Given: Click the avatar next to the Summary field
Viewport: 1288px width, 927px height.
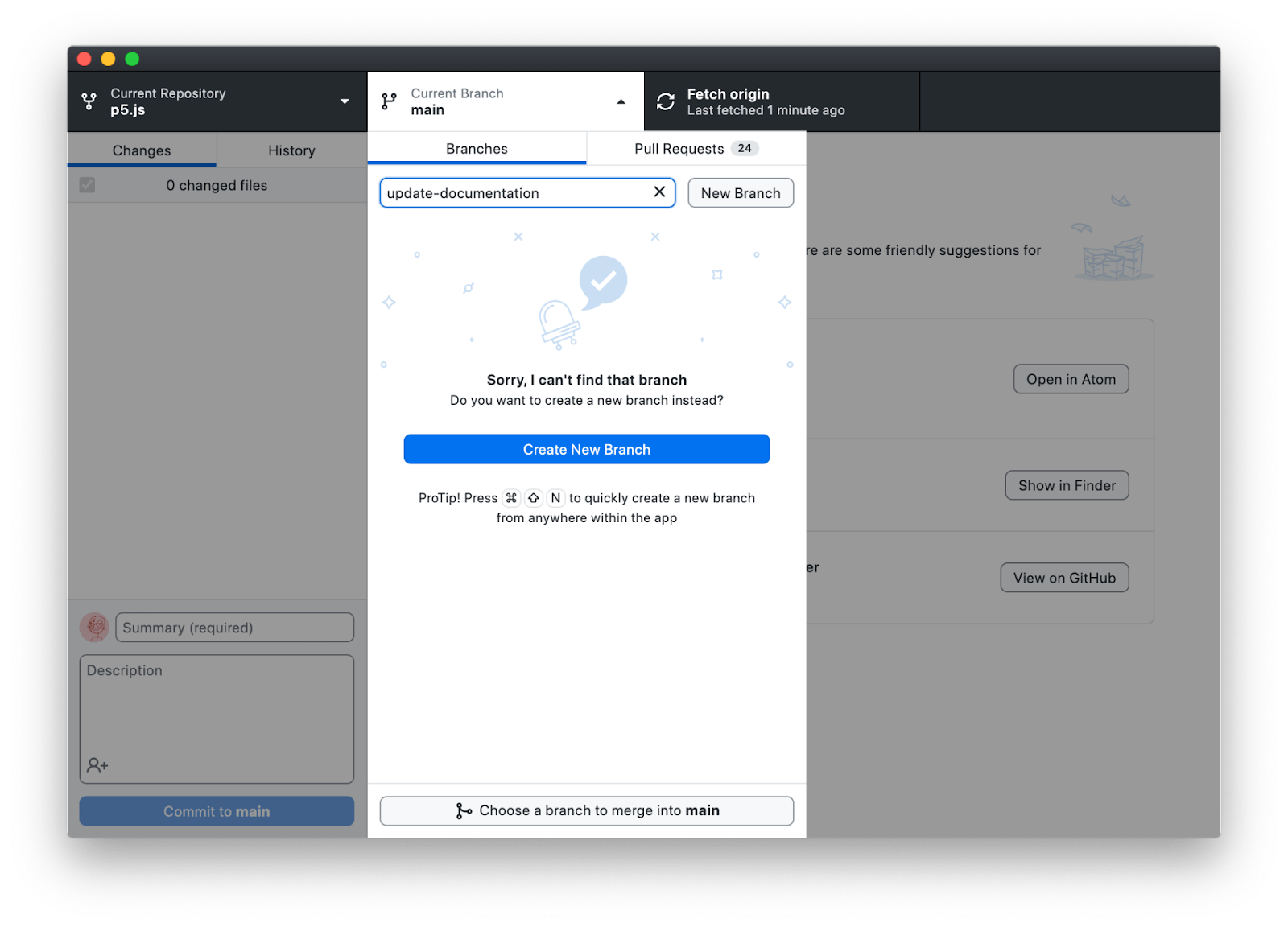Looking at the screenshot, I should (94, 627).
